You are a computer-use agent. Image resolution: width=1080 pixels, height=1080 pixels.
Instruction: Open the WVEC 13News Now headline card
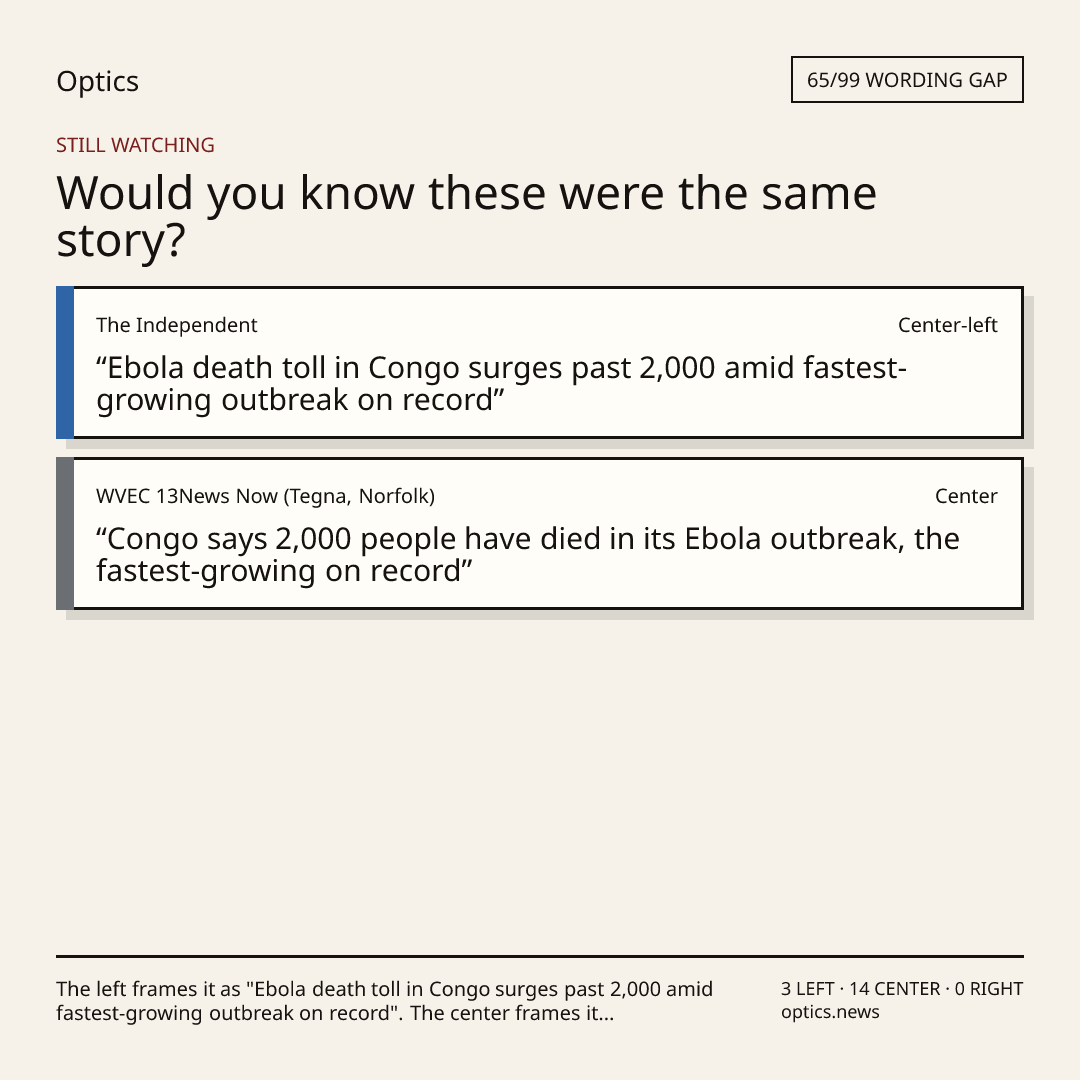pyautogui.click(x=540, y=533)
